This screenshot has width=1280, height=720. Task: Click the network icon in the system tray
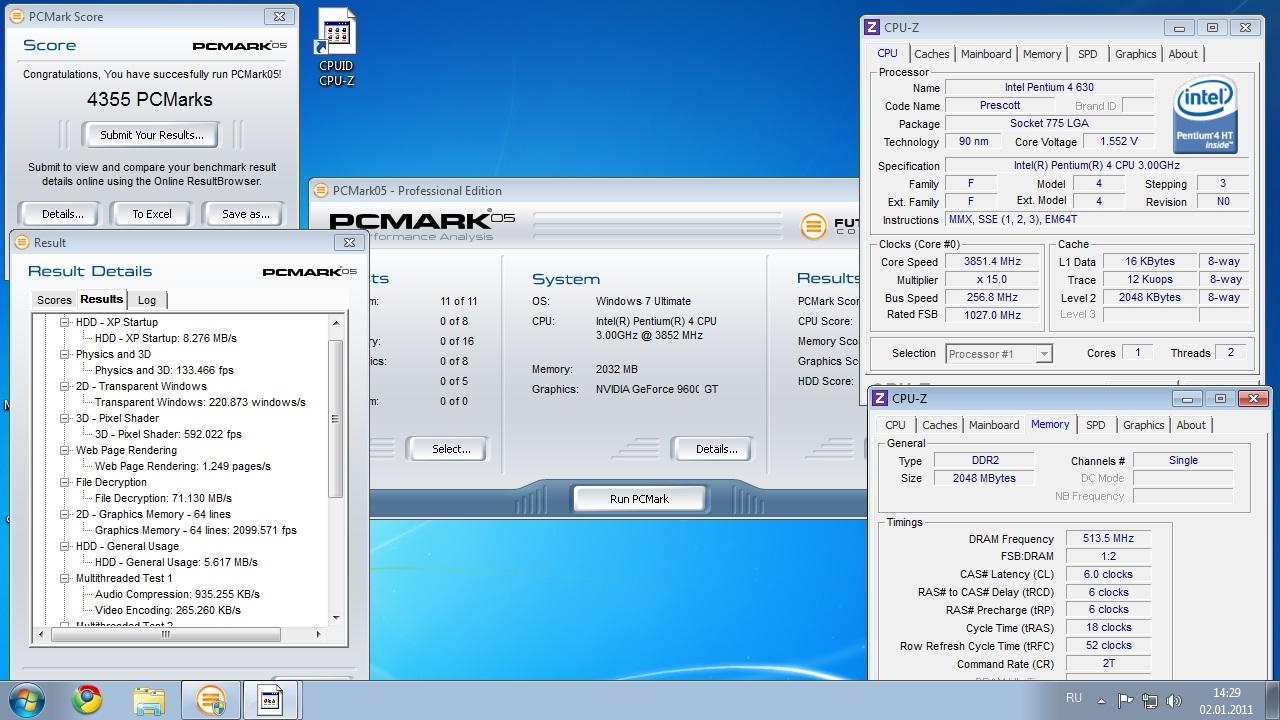tap(1149, 701)
